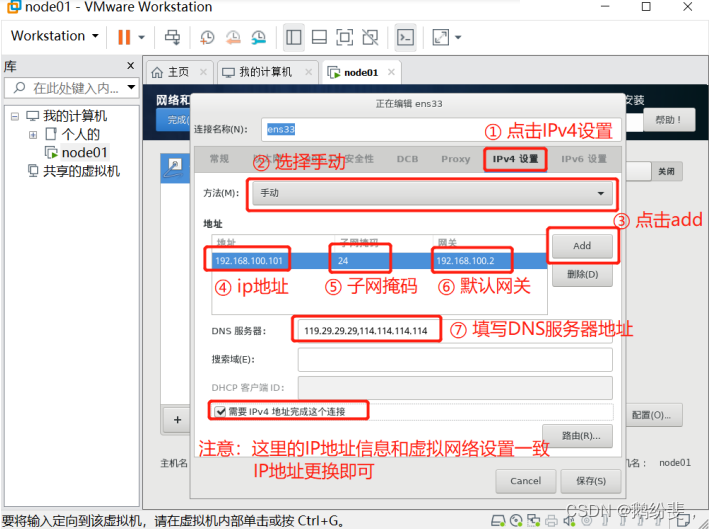Open the IPv4 设置 tab
The image size is (711, 529).
coord(515,159)
